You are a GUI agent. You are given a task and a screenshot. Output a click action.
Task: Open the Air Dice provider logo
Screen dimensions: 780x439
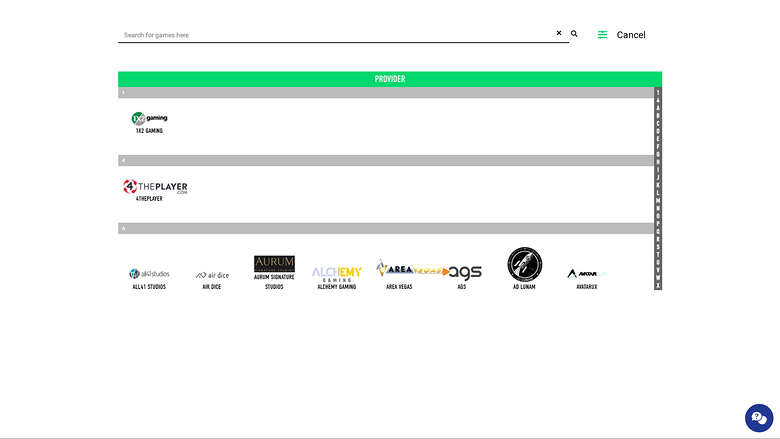[212, 274]
